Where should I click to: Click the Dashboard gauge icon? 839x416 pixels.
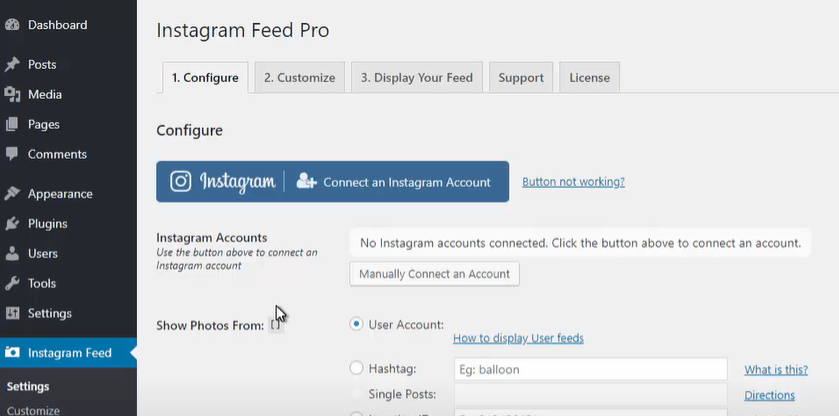click(x=12, y=25)
